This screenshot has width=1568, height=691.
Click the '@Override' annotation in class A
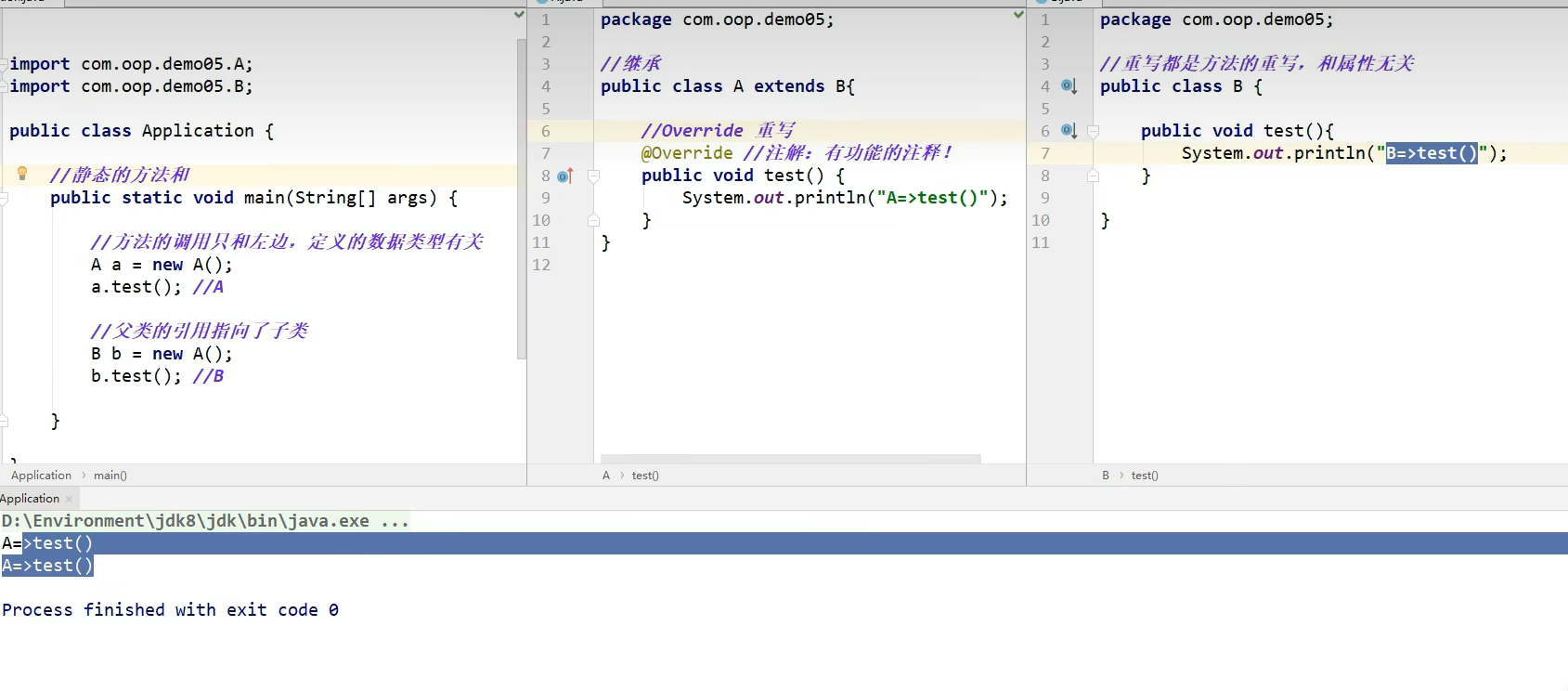687,153
